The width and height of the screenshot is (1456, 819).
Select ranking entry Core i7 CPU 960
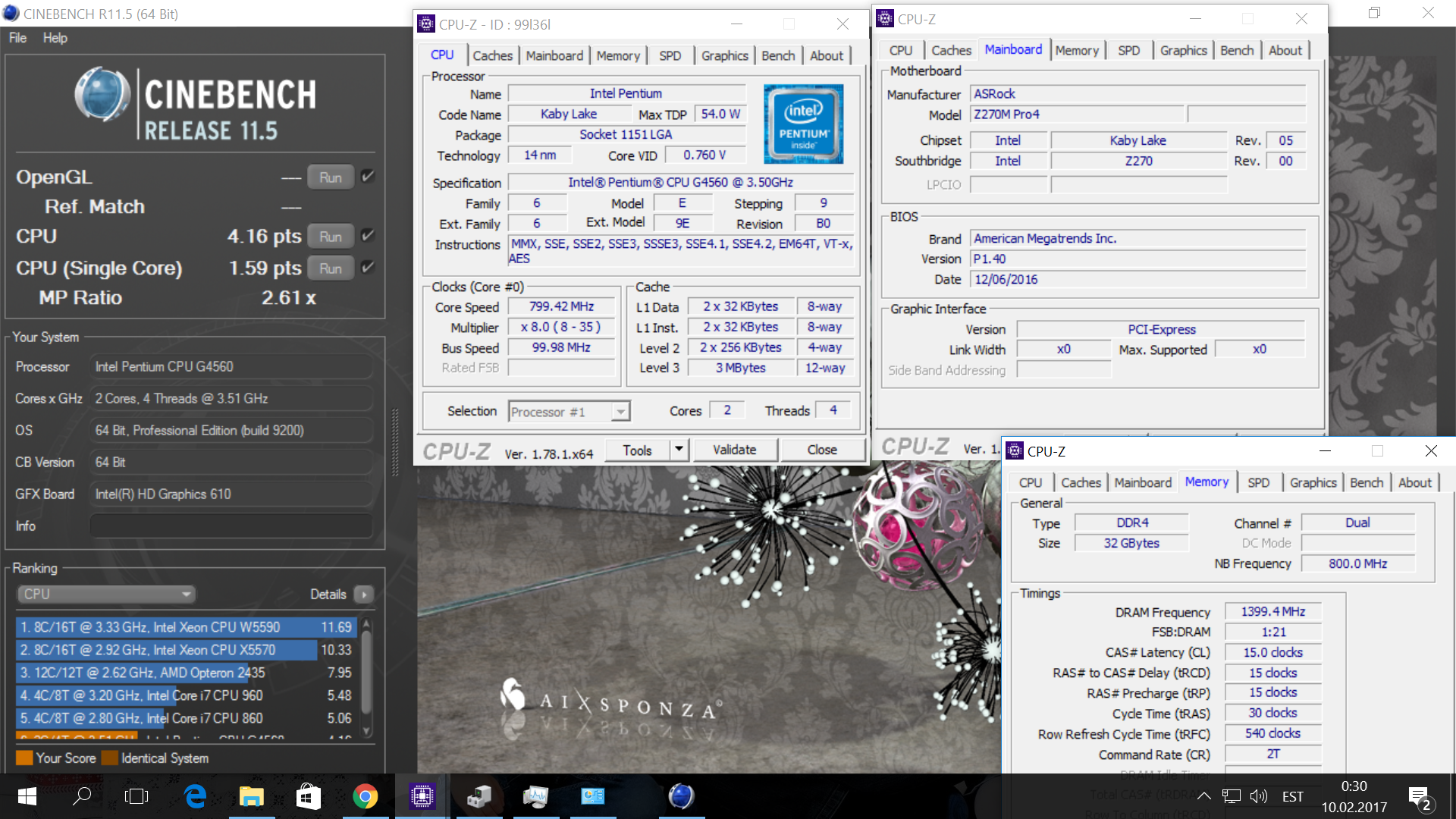tap(186, 695)
